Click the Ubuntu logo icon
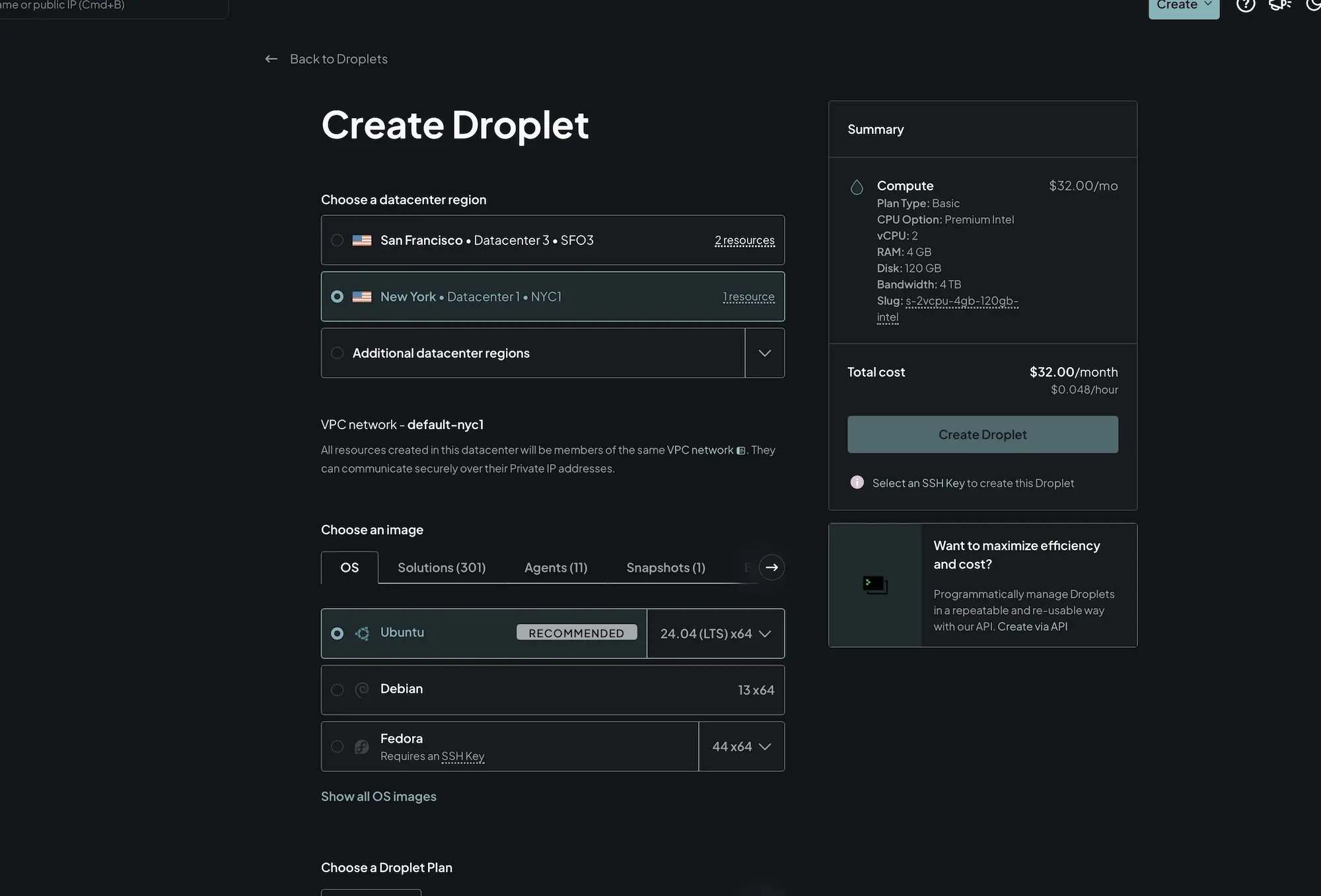1321x896 pixels. pos(362,634)
